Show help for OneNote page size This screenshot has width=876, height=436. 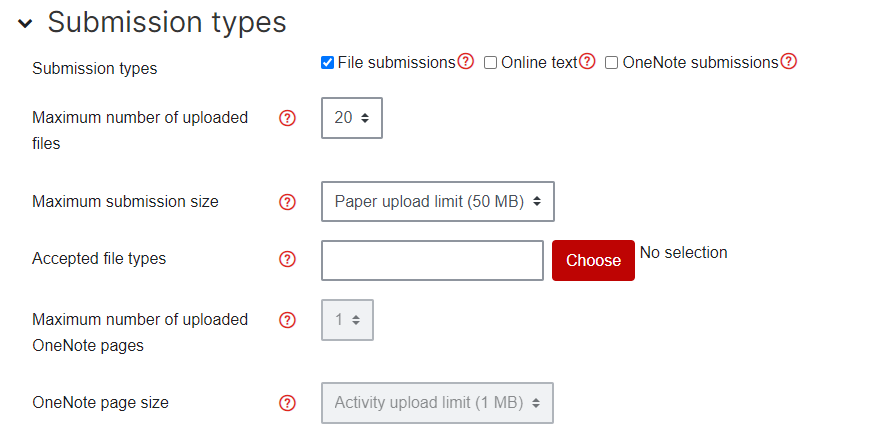point(287,403)
